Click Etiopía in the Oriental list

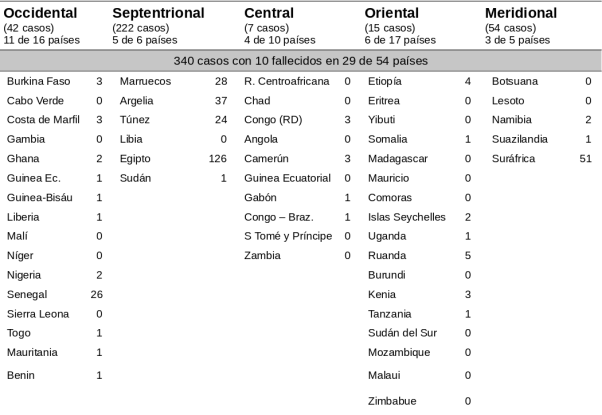point(385,80)
